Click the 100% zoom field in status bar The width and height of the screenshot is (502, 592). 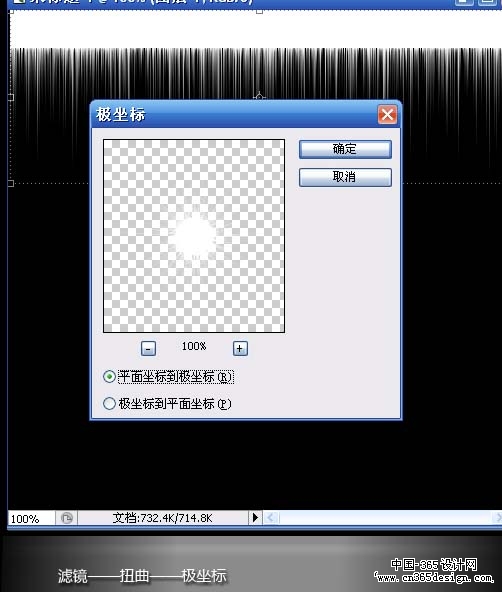coord(32,518)
